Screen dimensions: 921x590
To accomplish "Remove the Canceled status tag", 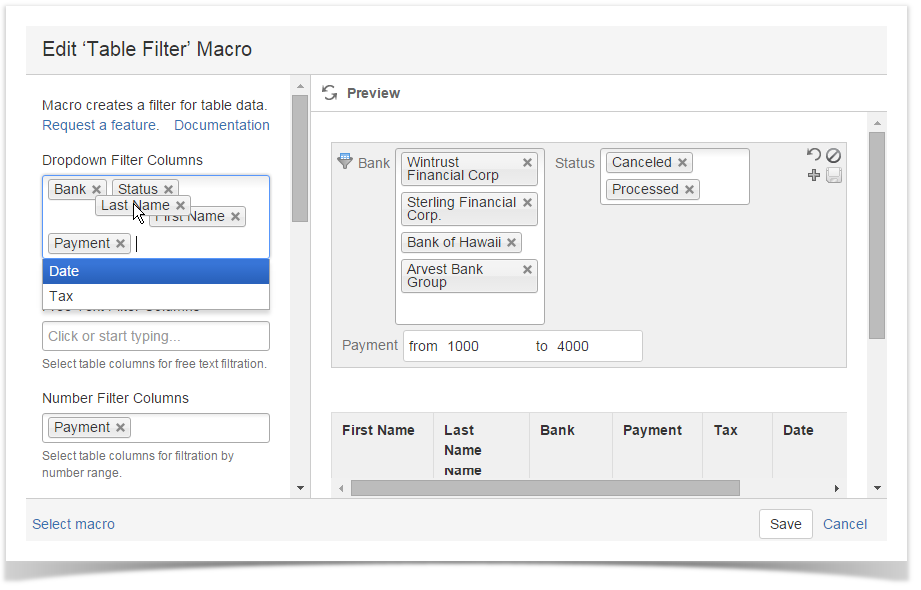I will click(682, 163).
